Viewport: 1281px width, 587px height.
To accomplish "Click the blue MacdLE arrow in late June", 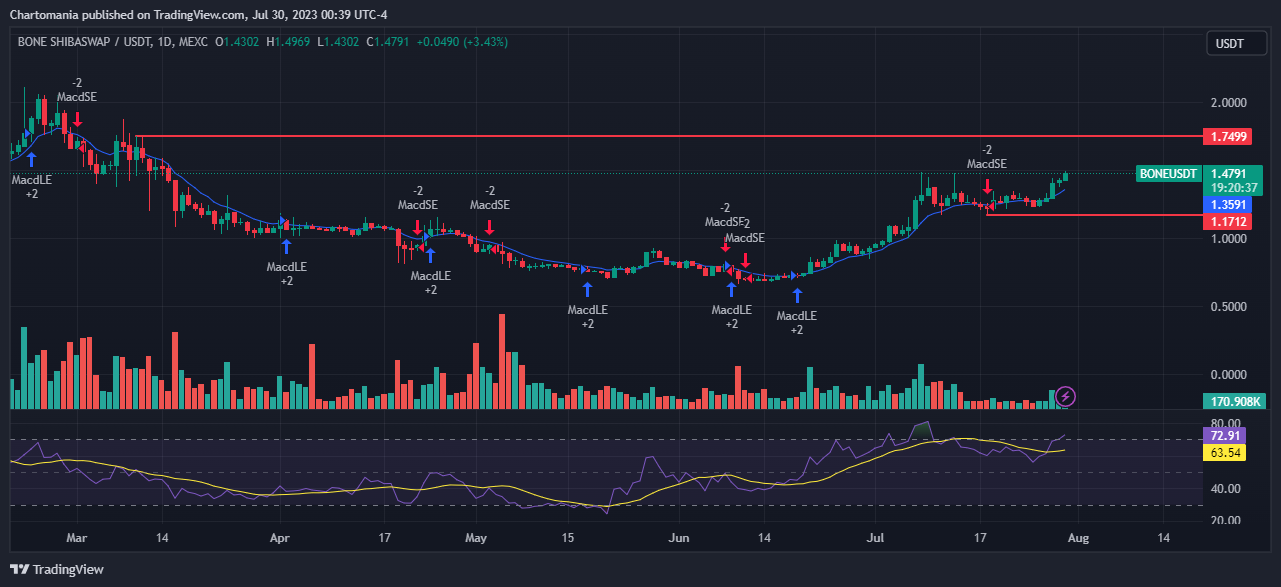I will [797, 295].
